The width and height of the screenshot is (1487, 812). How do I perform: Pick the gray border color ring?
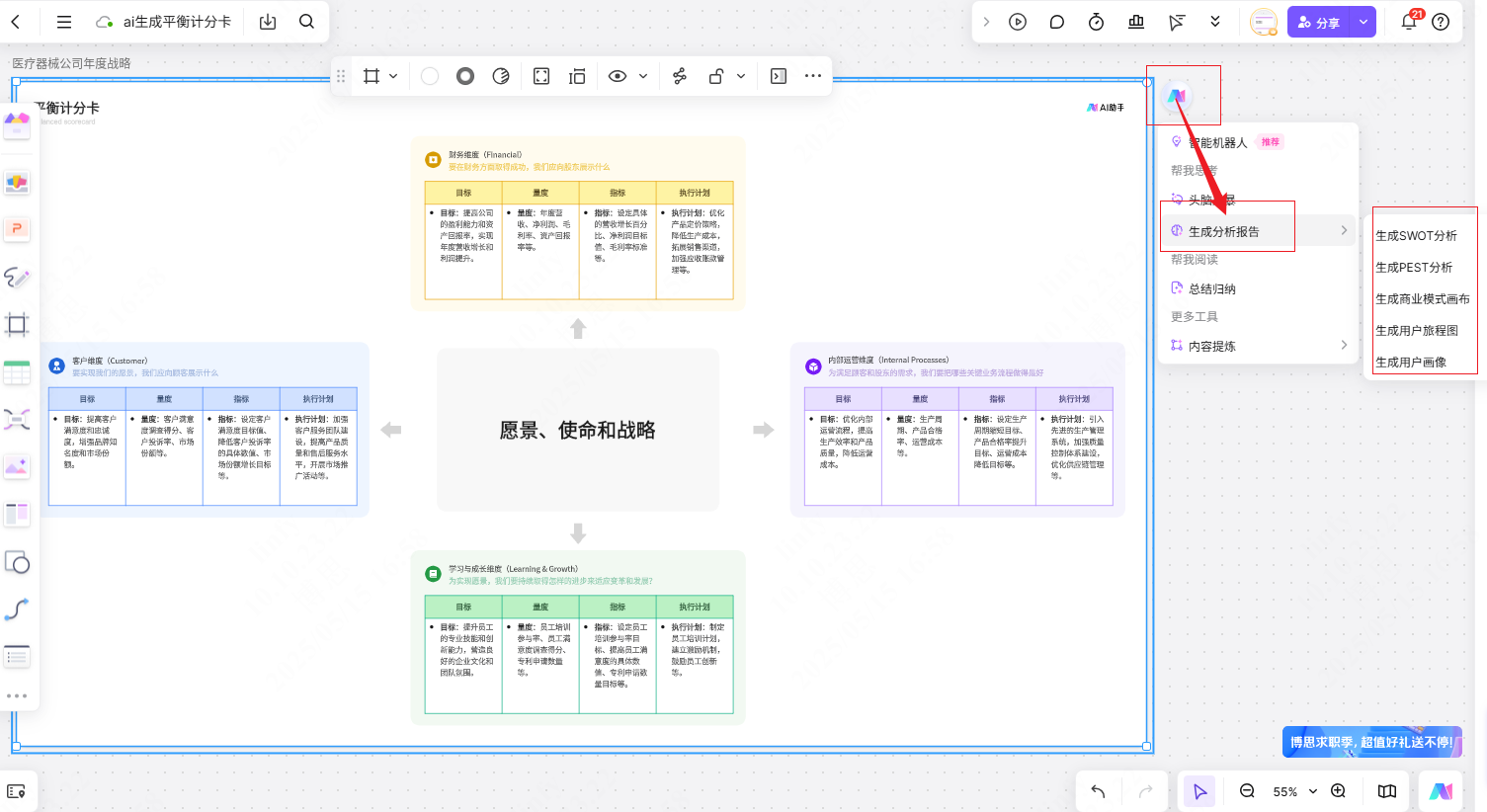pyautogui.click(x=465, y=76)
